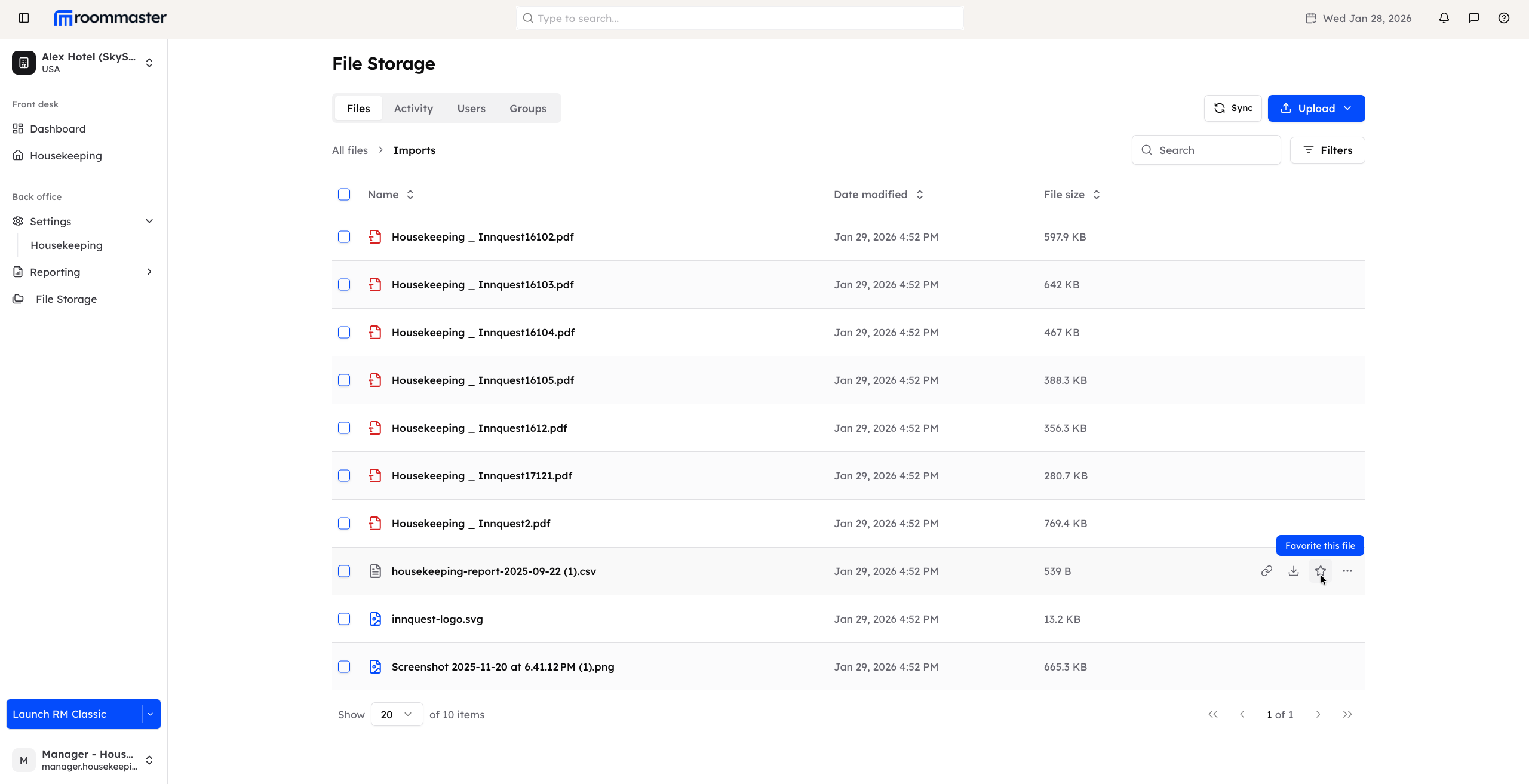Viewport: 1529px width, 784px height.
Task: Navigate to All files breadcrumb
Action: click(x=350, y=150)
